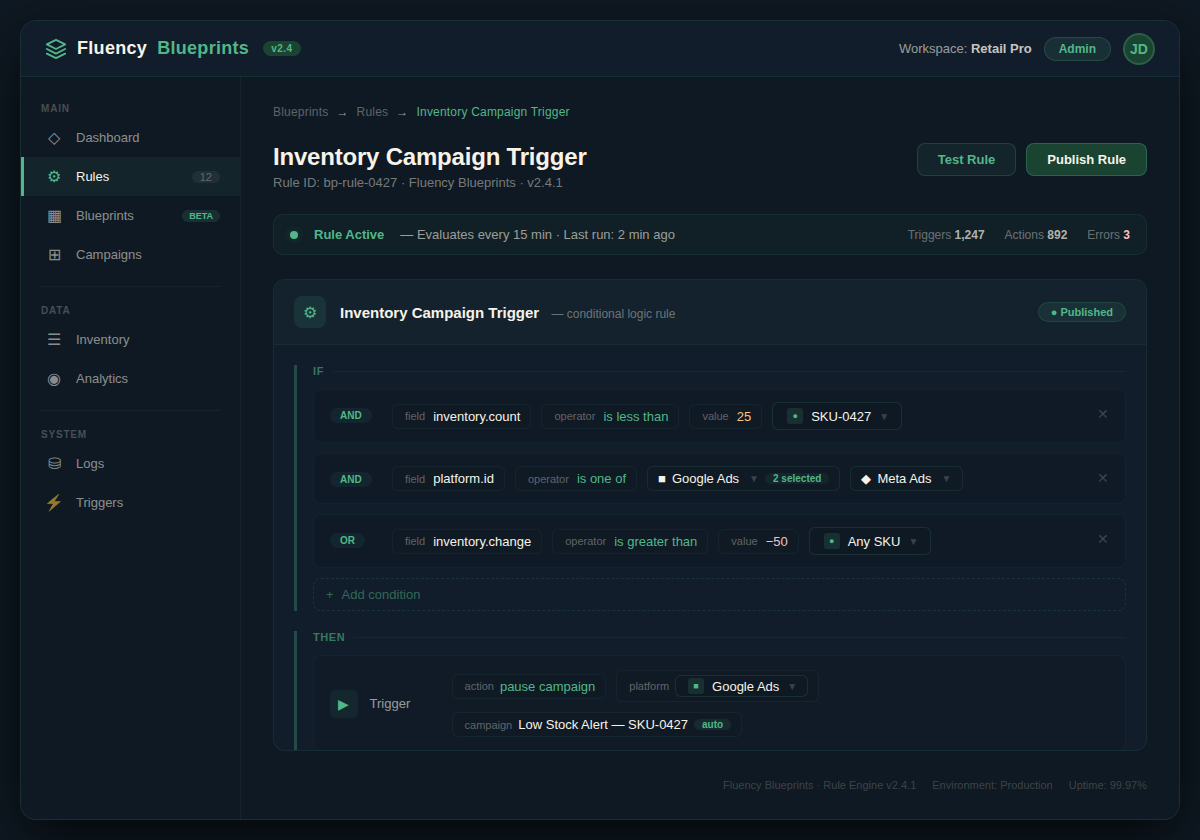Go to Campaigns in the sidebar
Image resolution: width=1200 pixels, height=840 pixels.
[131, 255]
